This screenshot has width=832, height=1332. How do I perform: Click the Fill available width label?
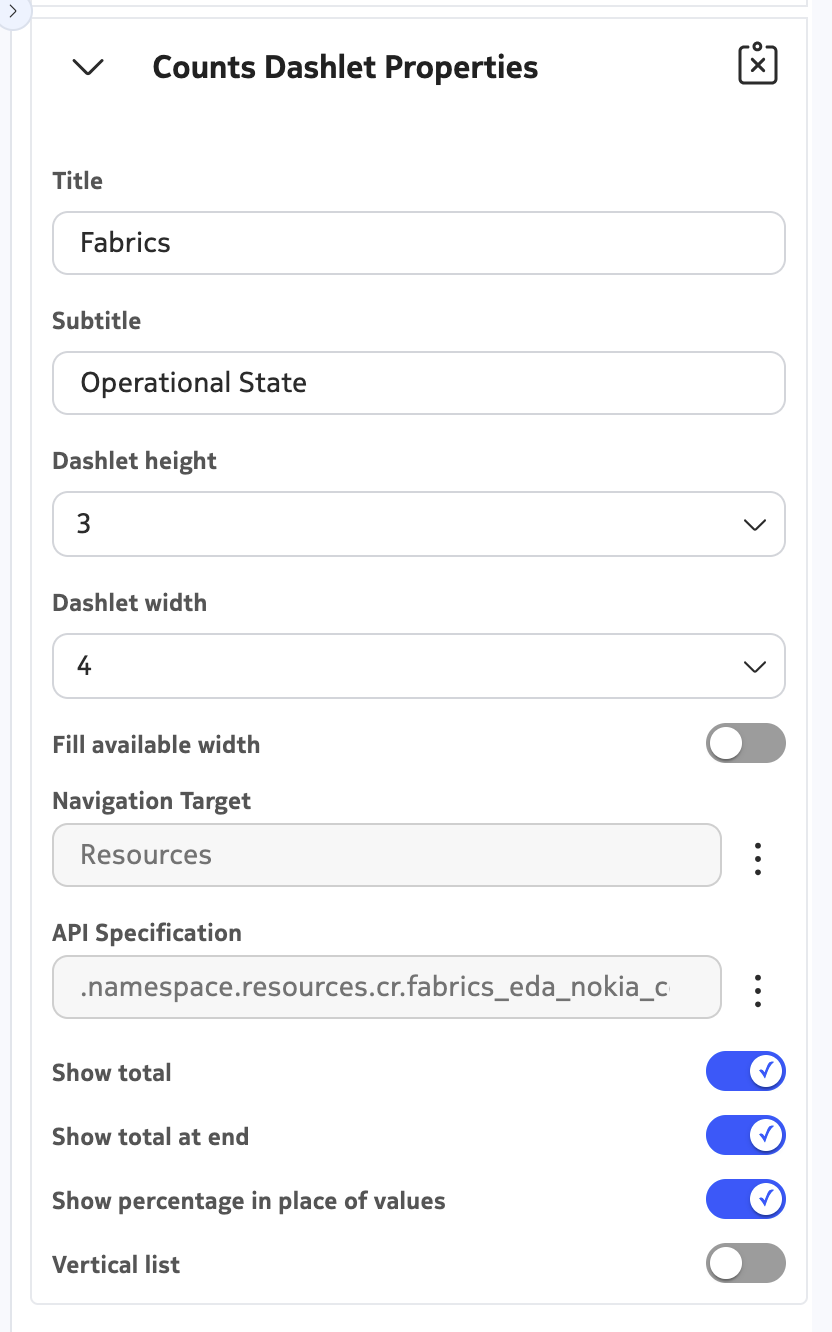click(156, 745)
